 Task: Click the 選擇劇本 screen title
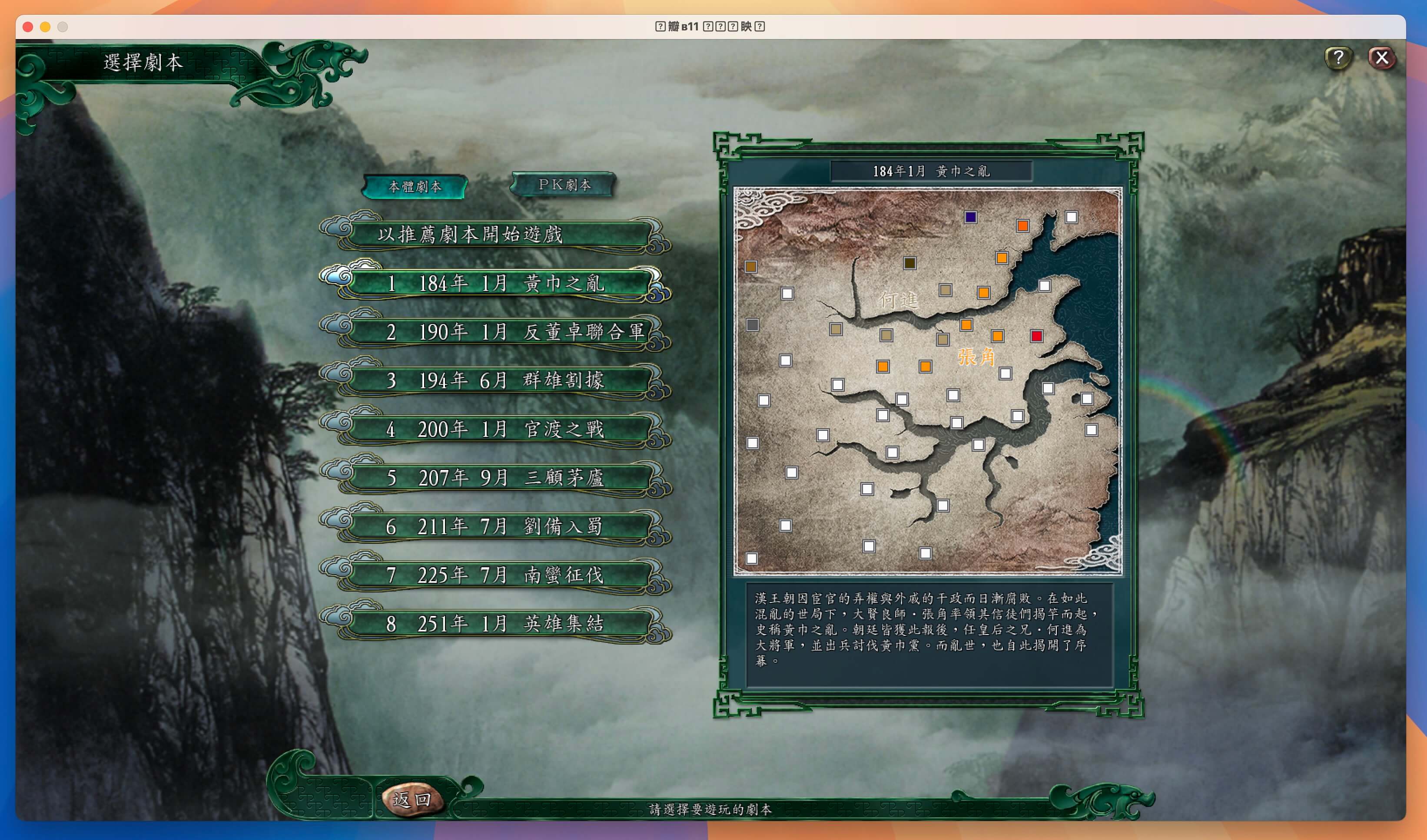pyautogui.click(x=143, y=62)
